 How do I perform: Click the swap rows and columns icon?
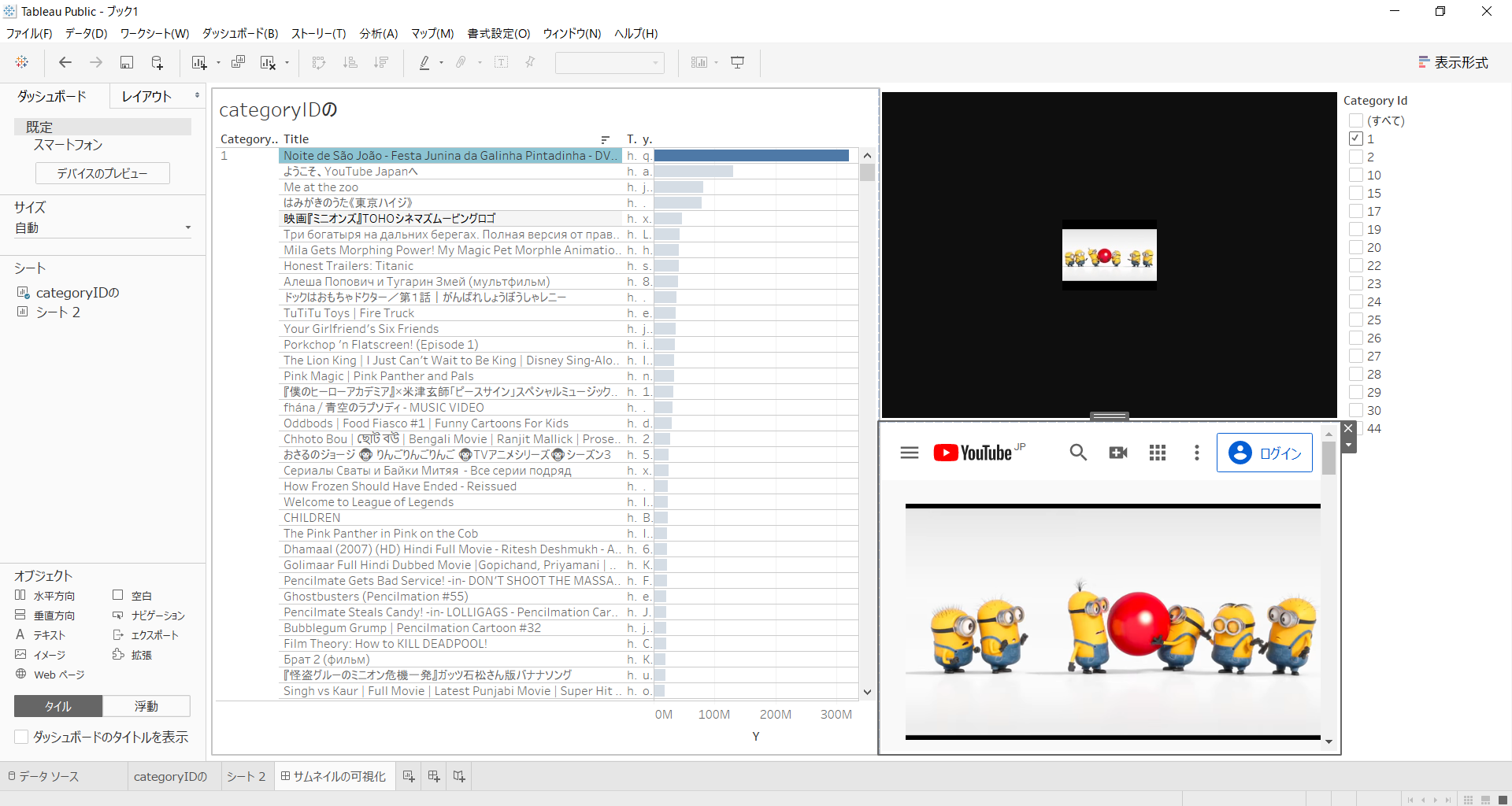click(x=319, y=62)
